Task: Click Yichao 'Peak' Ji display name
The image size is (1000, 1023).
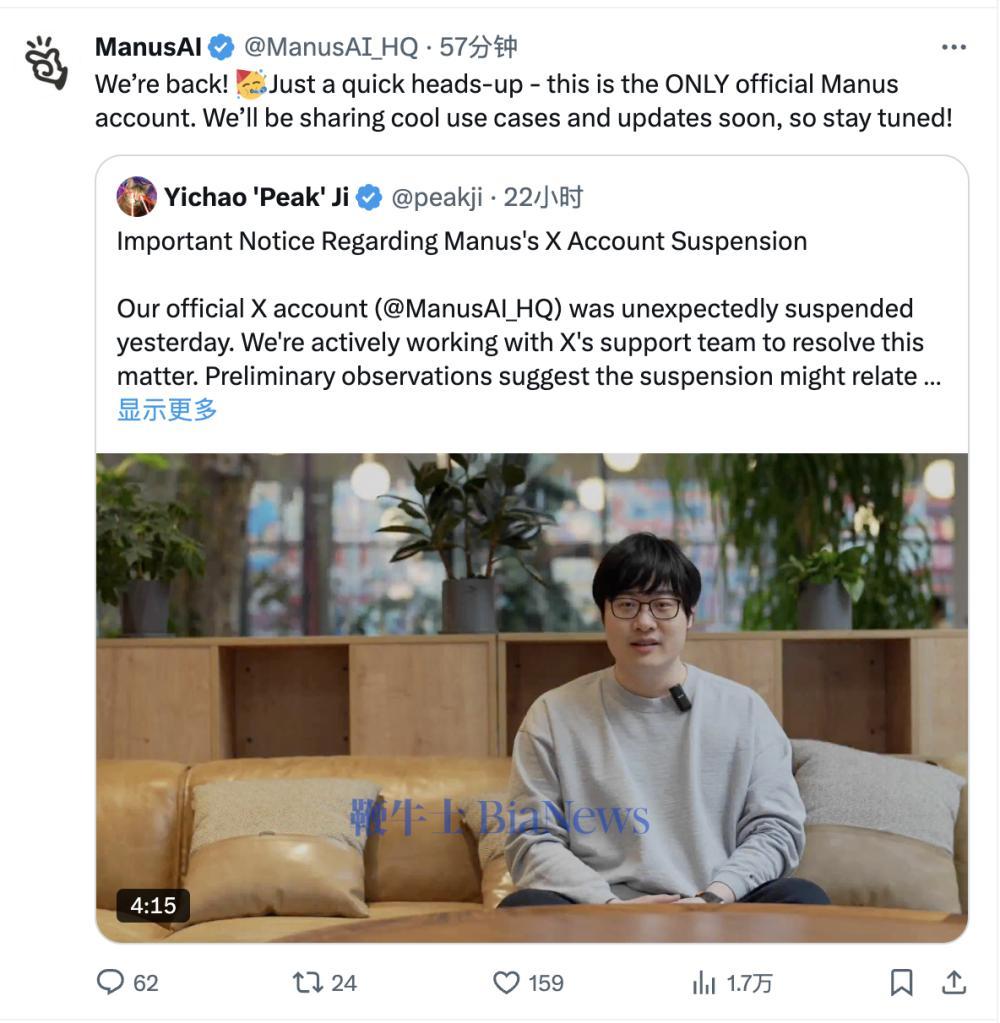Action: coord(256,197)
